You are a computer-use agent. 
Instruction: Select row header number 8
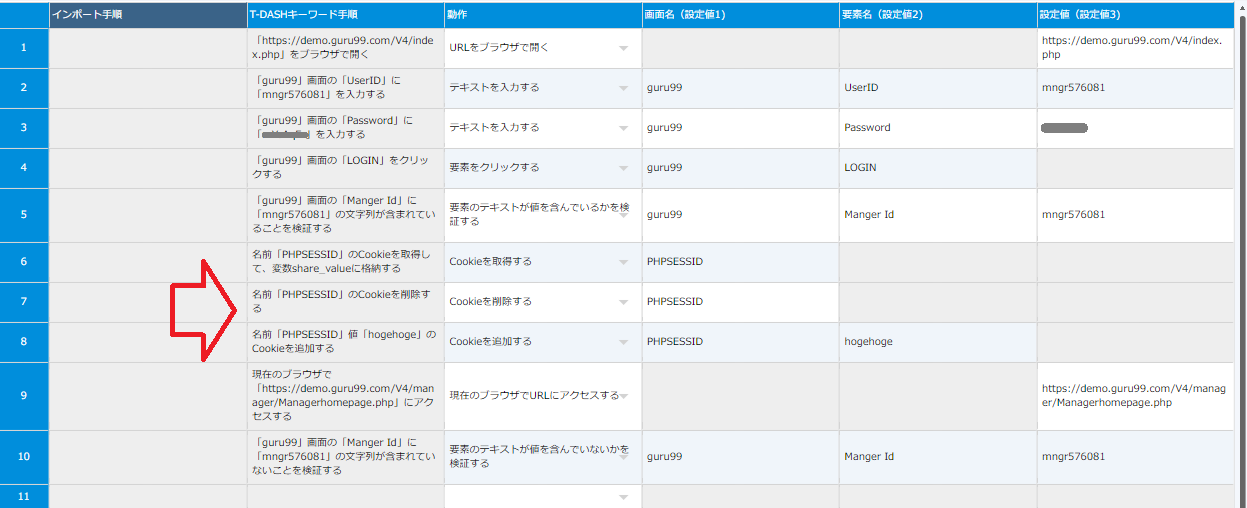[24, 342]
